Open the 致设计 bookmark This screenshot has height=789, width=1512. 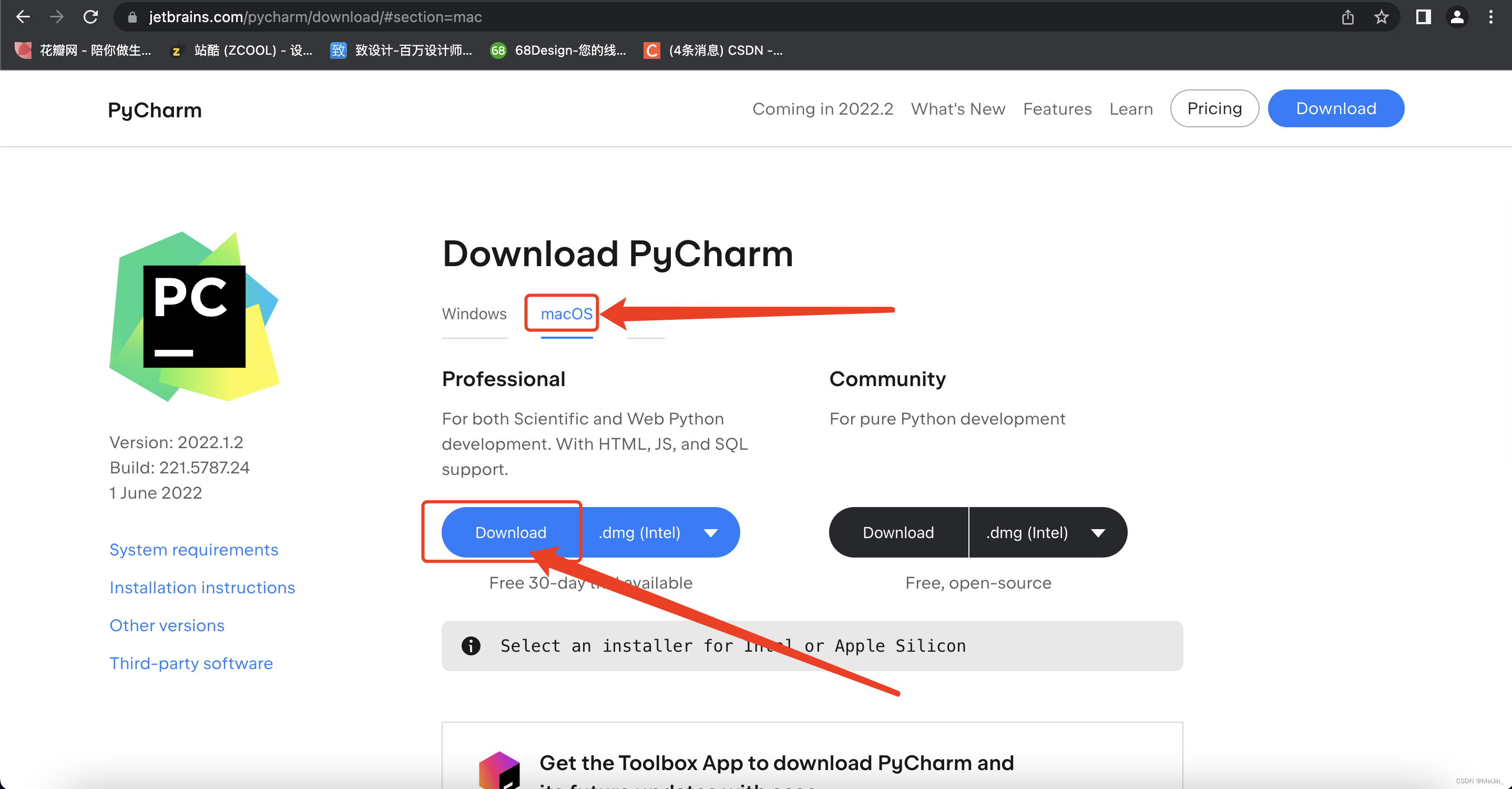click(x=401, y=50)
